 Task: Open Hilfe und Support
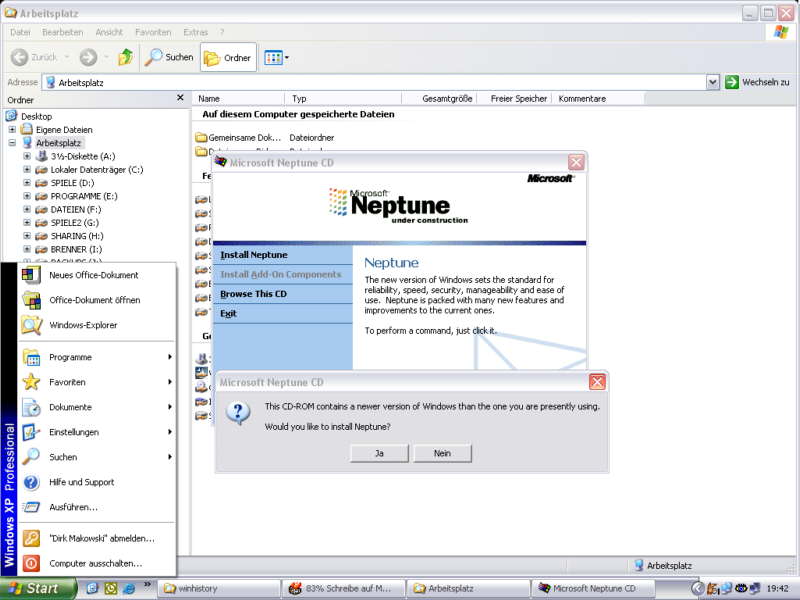(97, 482)
